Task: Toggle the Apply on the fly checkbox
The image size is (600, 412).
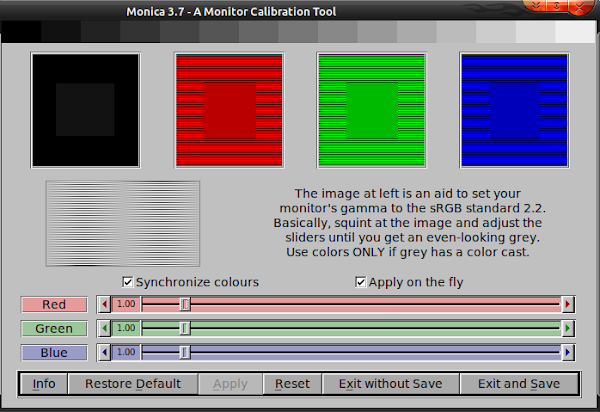Action: click(x=360, y=282)
